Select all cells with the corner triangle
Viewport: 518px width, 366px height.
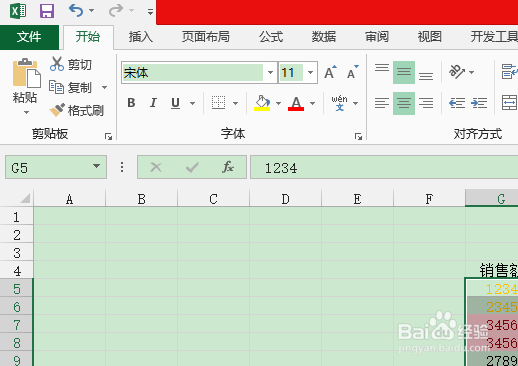[x=25, y=198]
